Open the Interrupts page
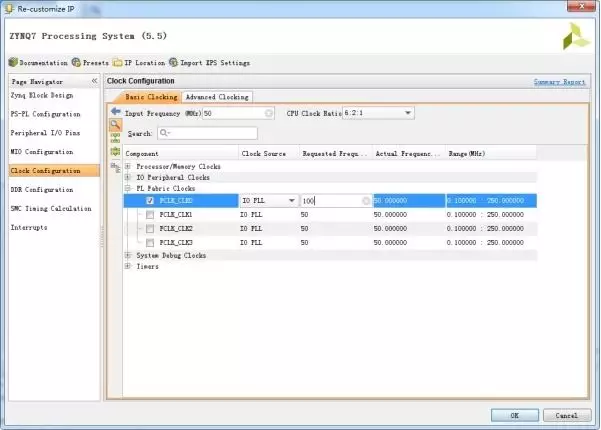This screenshot has height=430, width=601. pyautogui.click(x=29, y=227)
